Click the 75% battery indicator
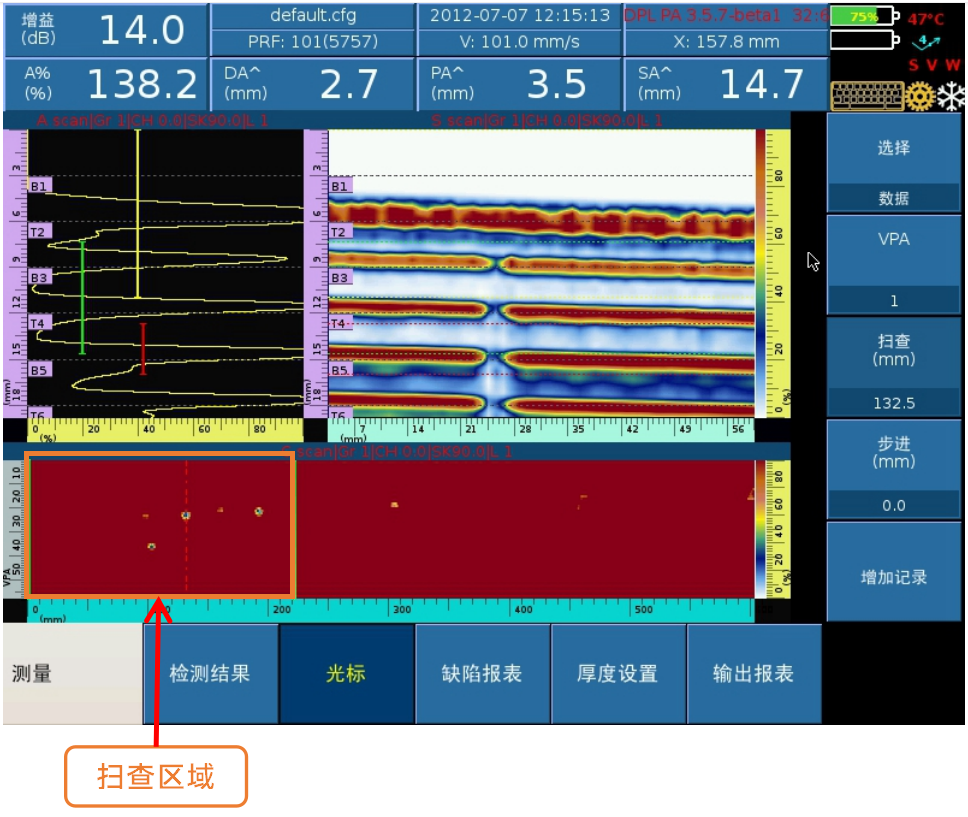 (x=864, y=17)
